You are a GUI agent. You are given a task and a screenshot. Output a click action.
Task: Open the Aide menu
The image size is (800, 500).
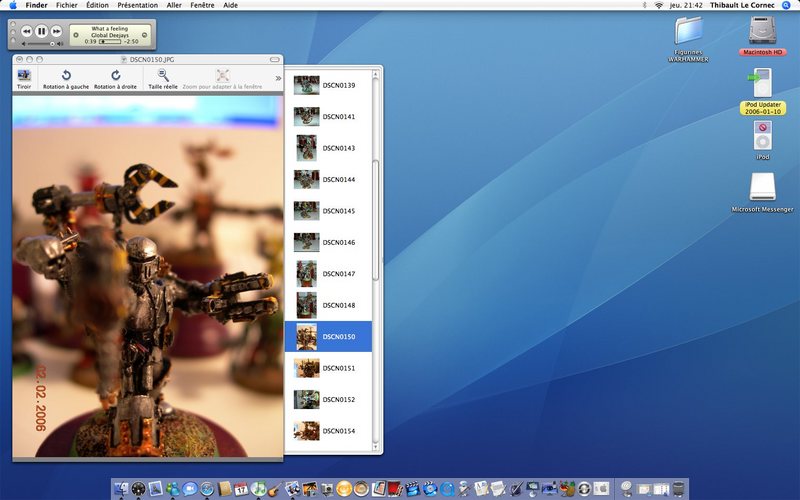tap(230, 5)
